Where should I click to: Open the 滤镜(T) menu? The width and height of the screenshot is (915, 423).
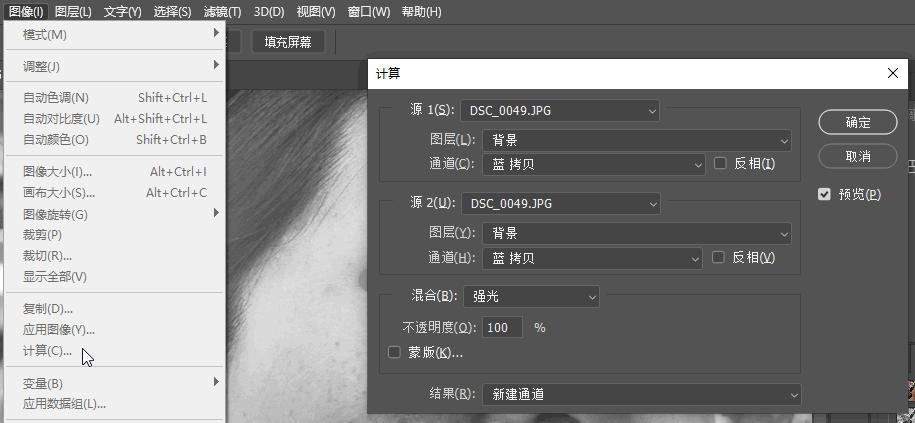(x=222, y=11)
